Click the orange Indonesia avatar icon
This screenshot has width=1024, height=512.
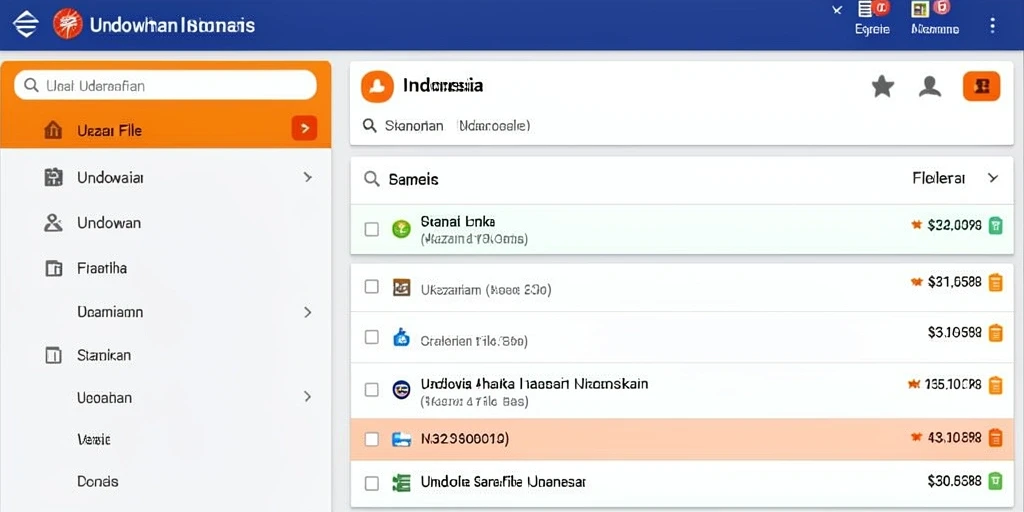click(x=377, y=87)
